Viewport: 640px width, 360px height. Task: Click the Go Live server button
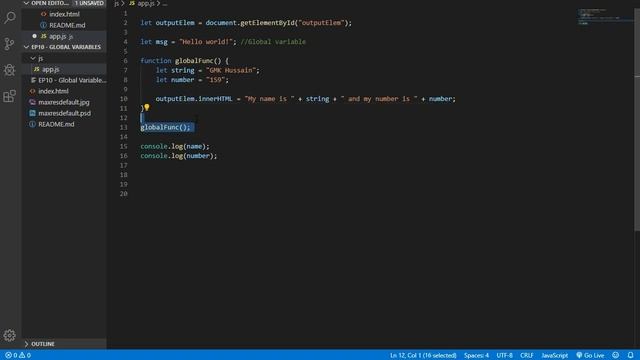coord(590,355)
